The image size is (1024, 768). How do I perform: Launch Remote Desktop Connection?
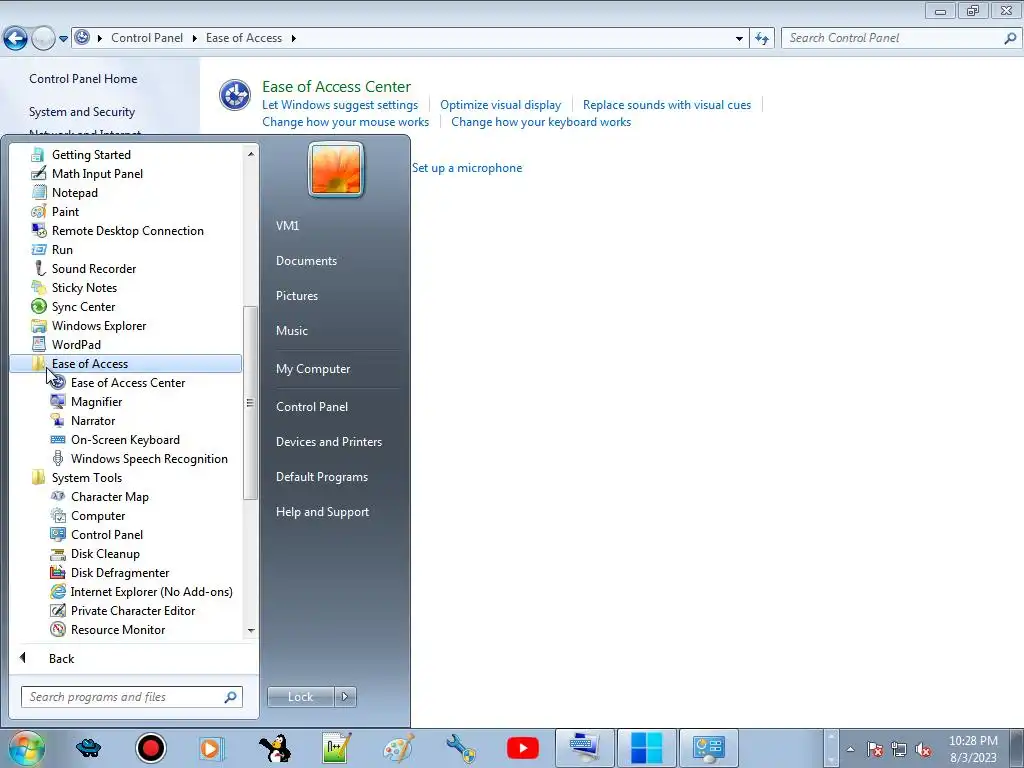click(127, 231)
